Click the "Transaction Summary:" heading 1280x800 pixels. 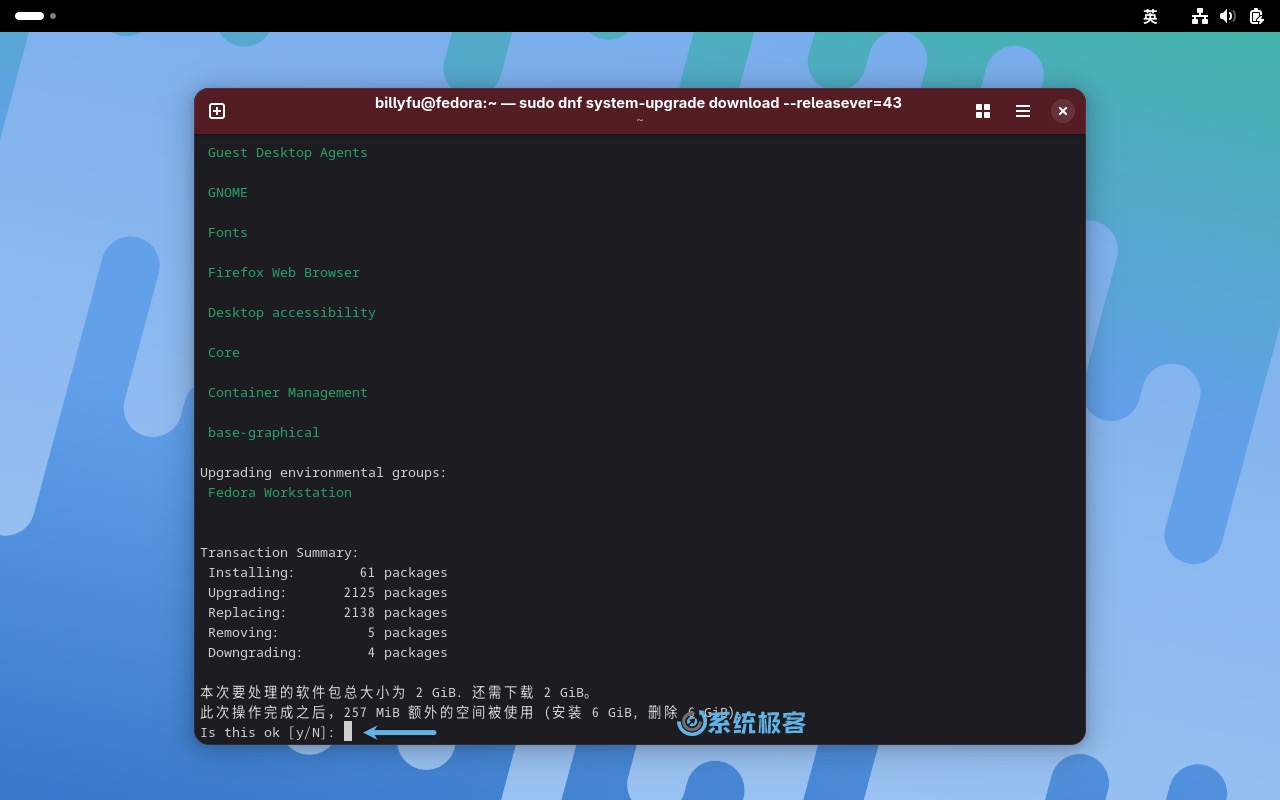279,552
